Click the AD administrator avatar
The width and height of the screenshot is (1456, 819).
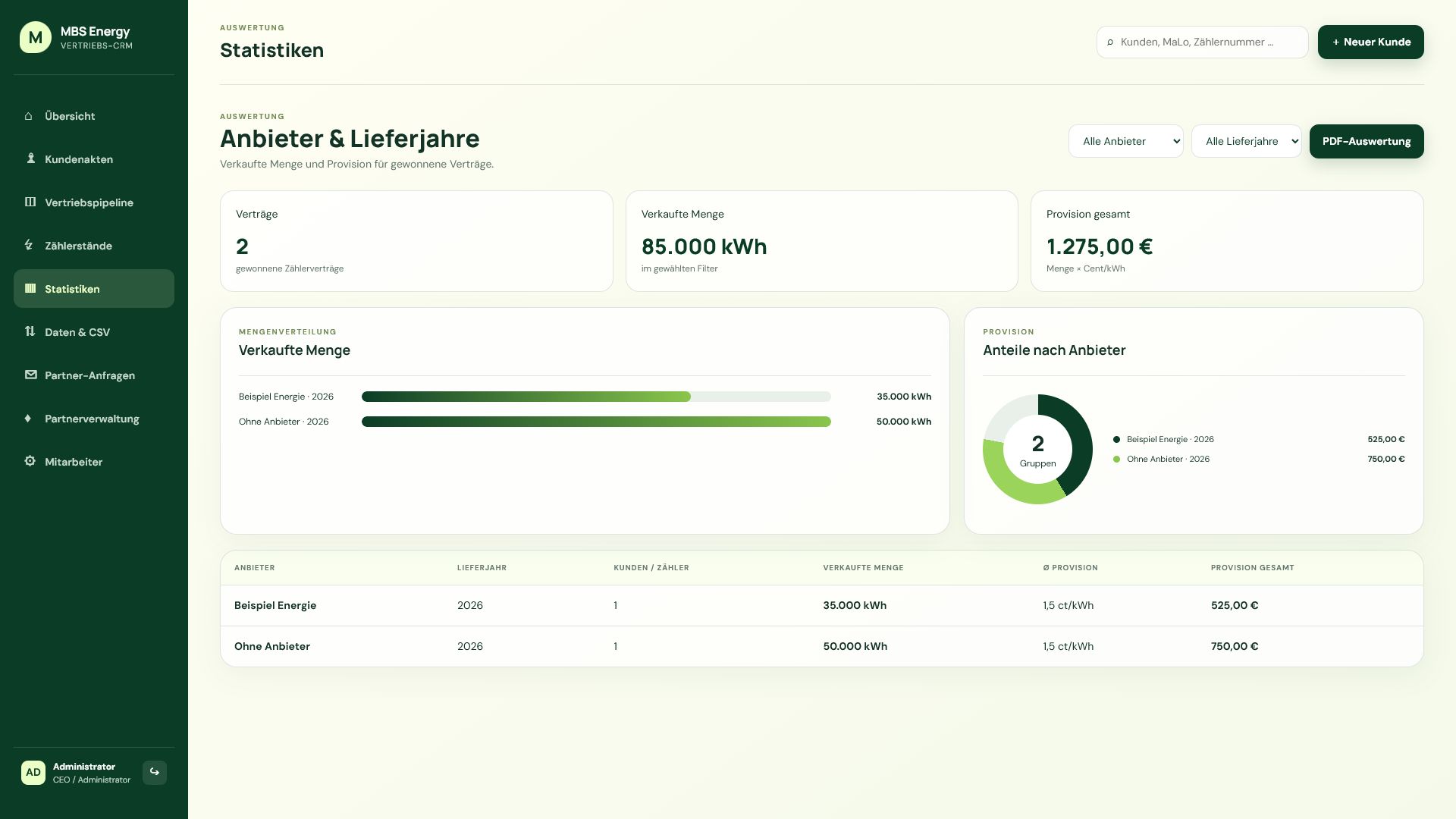point(33,772)
